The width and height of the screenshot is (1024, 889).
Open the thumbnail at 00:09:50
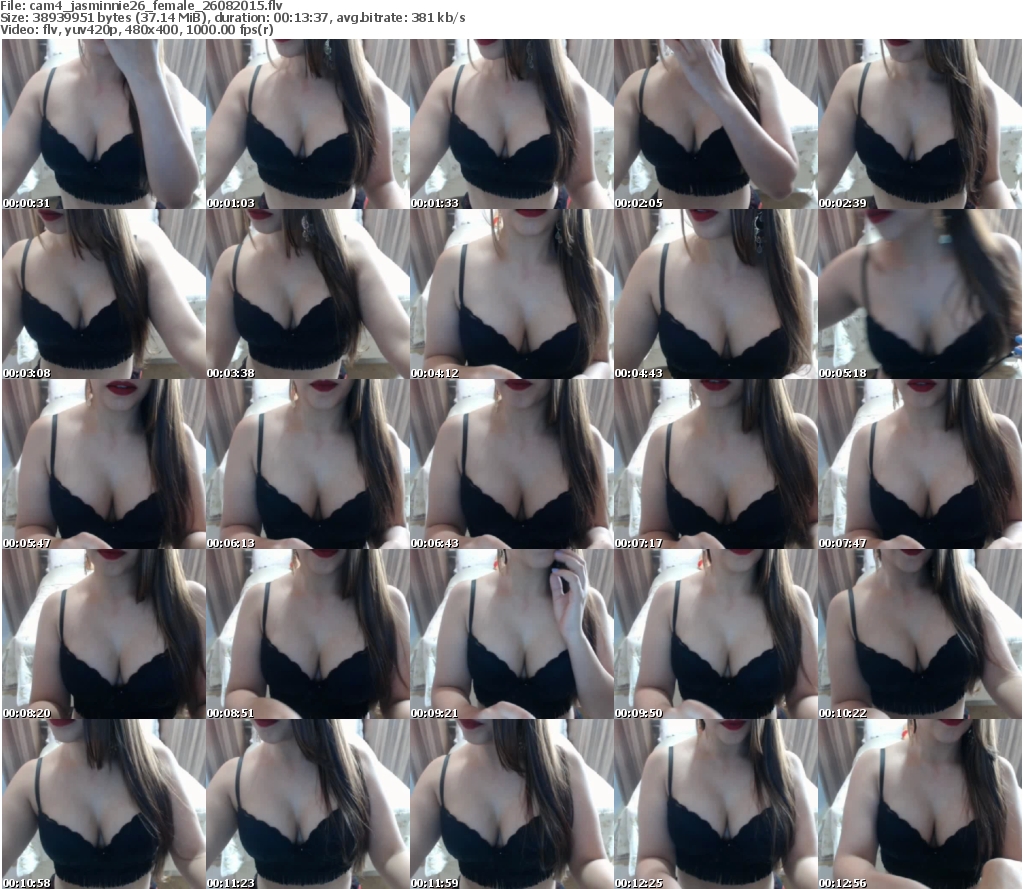pos(716,634)
